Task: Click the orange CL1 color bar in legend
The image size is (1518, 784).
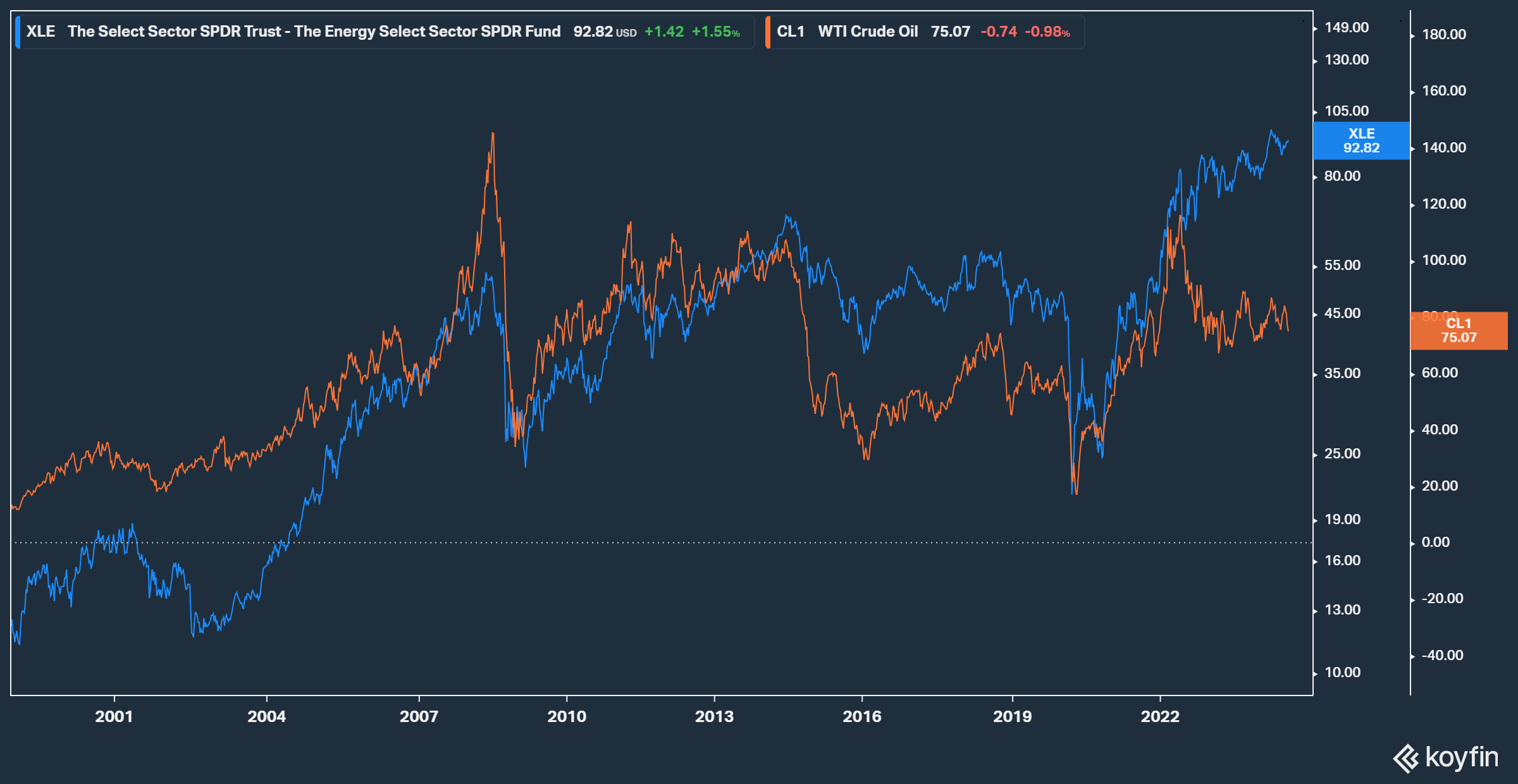Action: coord(768,32)
